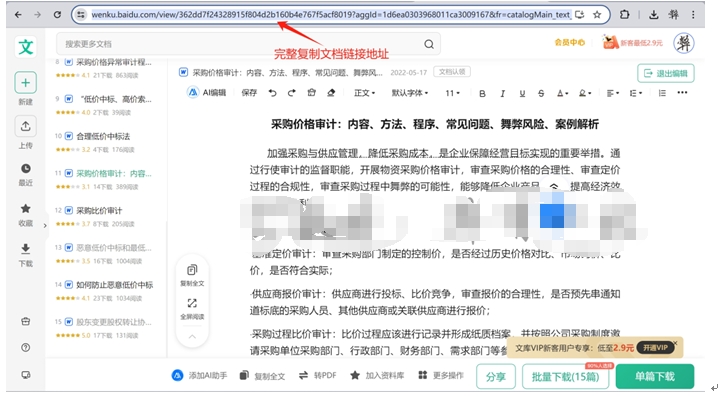The width and height of the screenshot is (724, 396).
Task: Reload the page with the refresh icon
Action: [57, 15]
